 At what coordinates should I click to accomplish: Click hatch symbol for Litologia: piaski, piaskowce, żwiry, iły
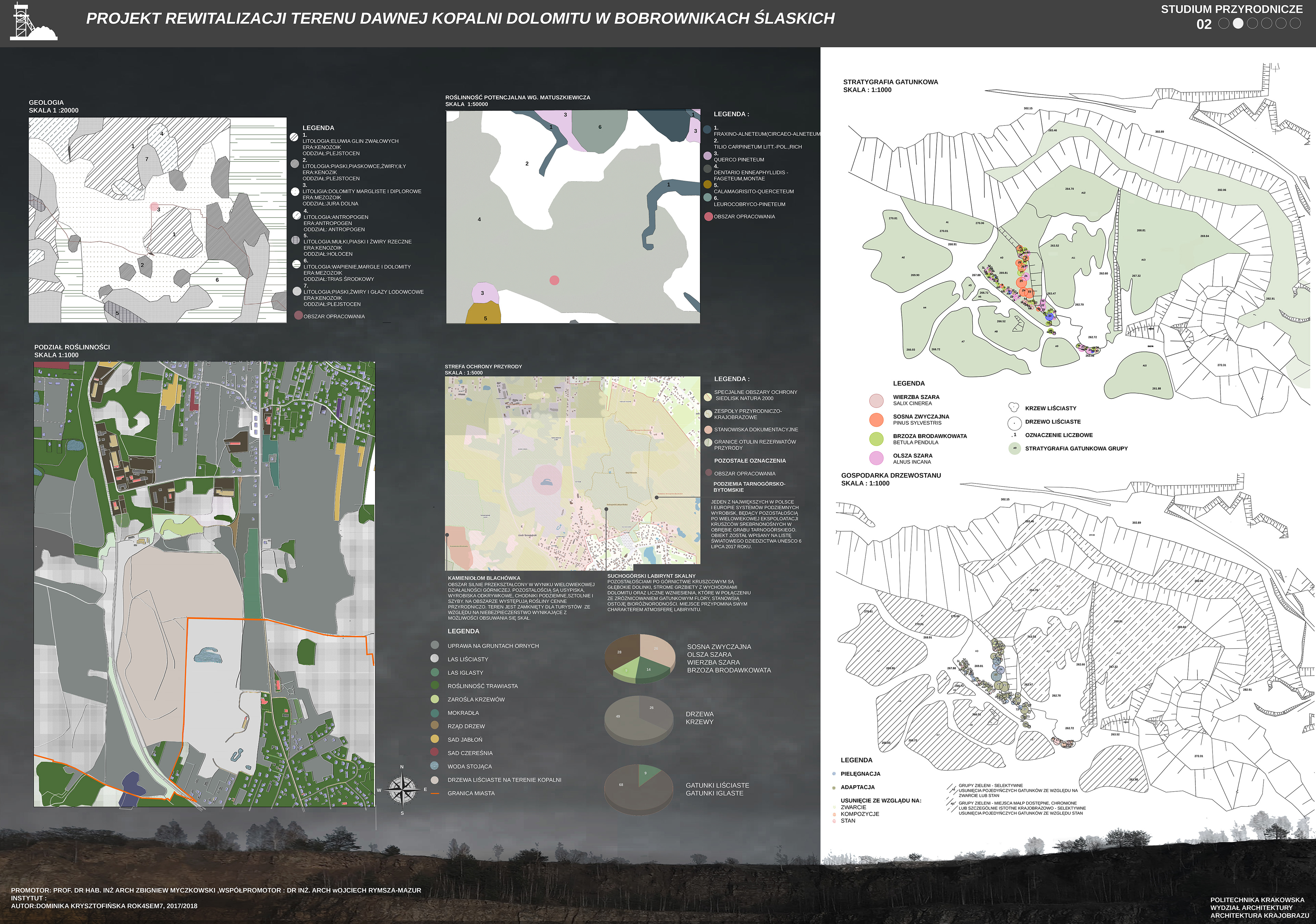coord(295,164)
